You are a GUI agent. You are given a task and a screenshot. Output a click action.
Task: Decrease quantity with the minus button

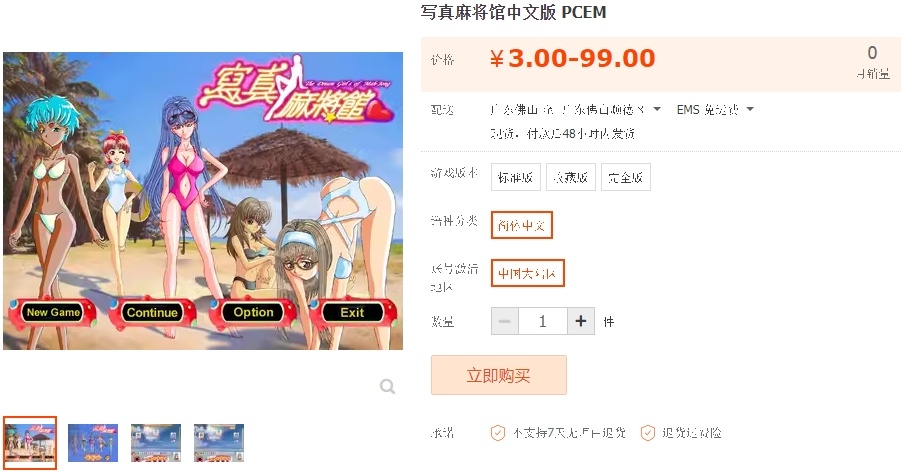pyautogui.click(x=504, y=321)
